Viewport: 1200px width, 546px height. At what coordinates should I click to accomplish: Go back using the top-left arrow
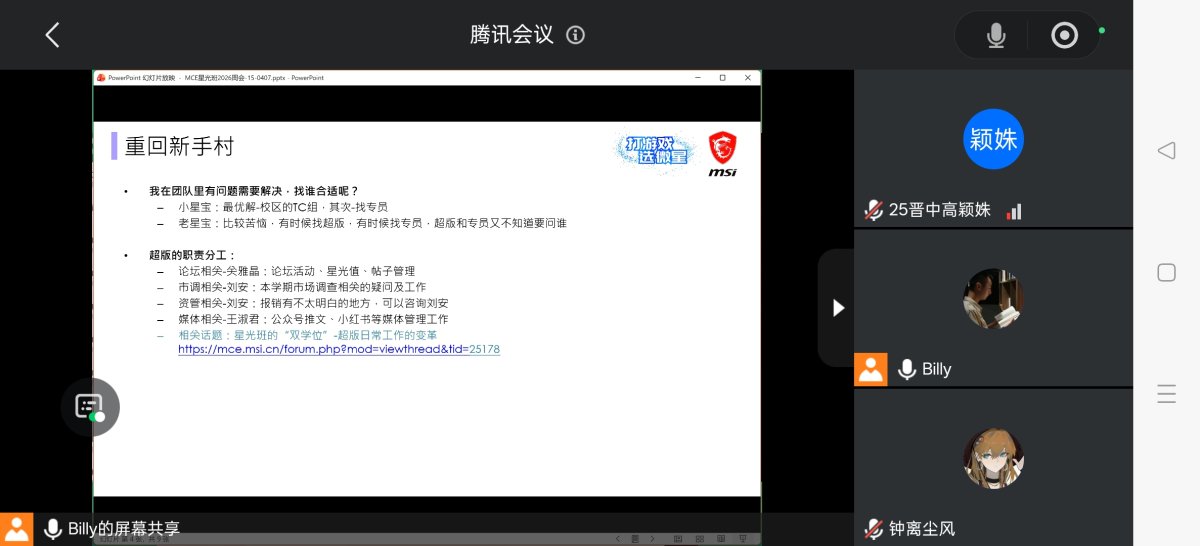pos(52,35)
